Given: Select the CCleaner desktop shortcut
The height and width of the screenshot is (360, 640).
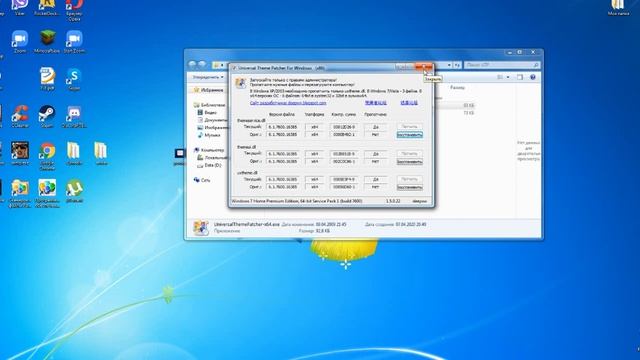Looking at the screenshot, I should coord(20,116).
